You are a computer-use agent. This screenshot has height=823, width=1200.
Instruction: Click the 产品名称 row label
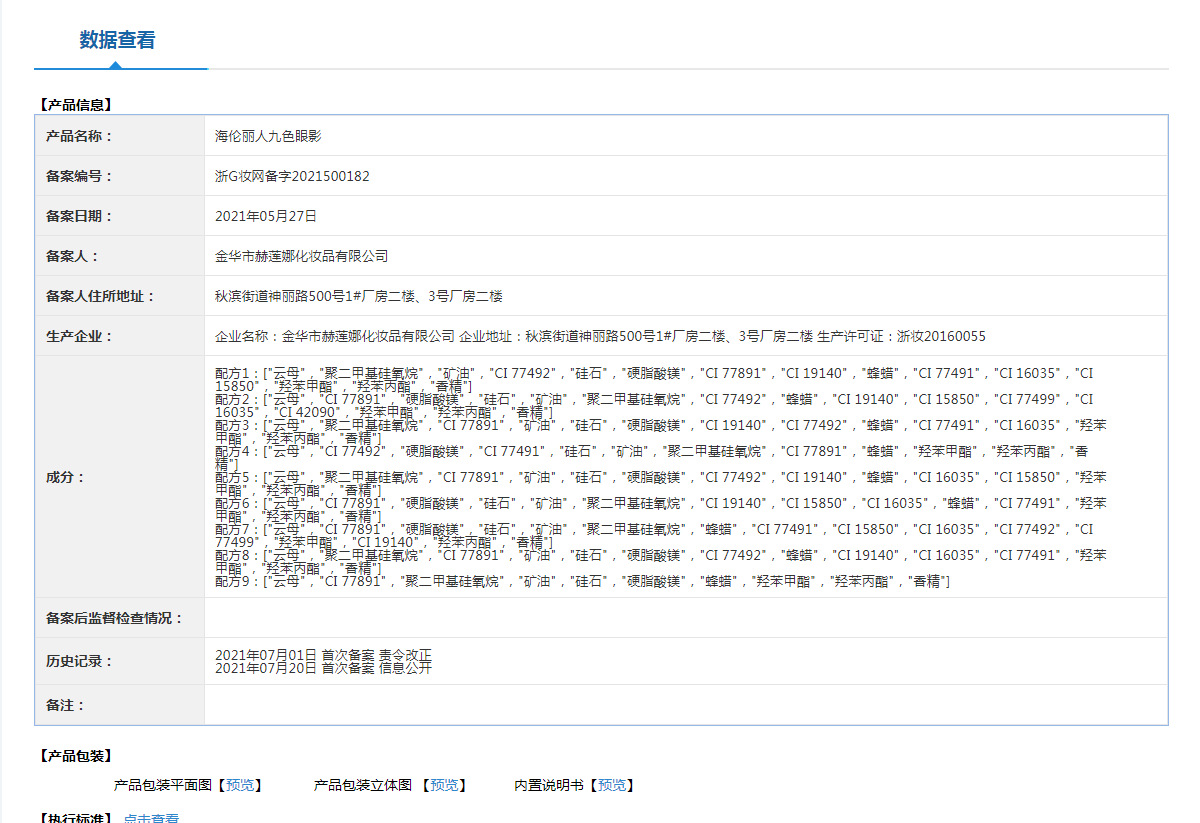tap(80, 136)
